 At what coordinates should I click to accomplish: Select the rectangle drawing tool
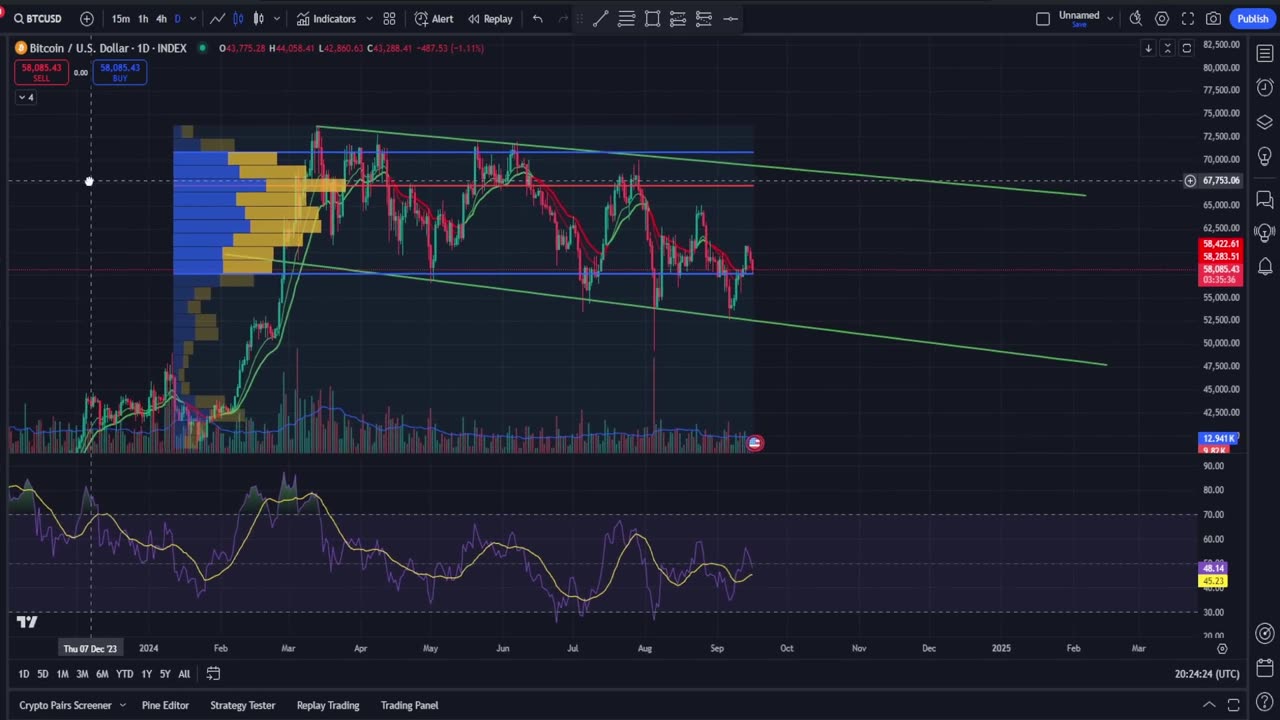pos(652,19)
